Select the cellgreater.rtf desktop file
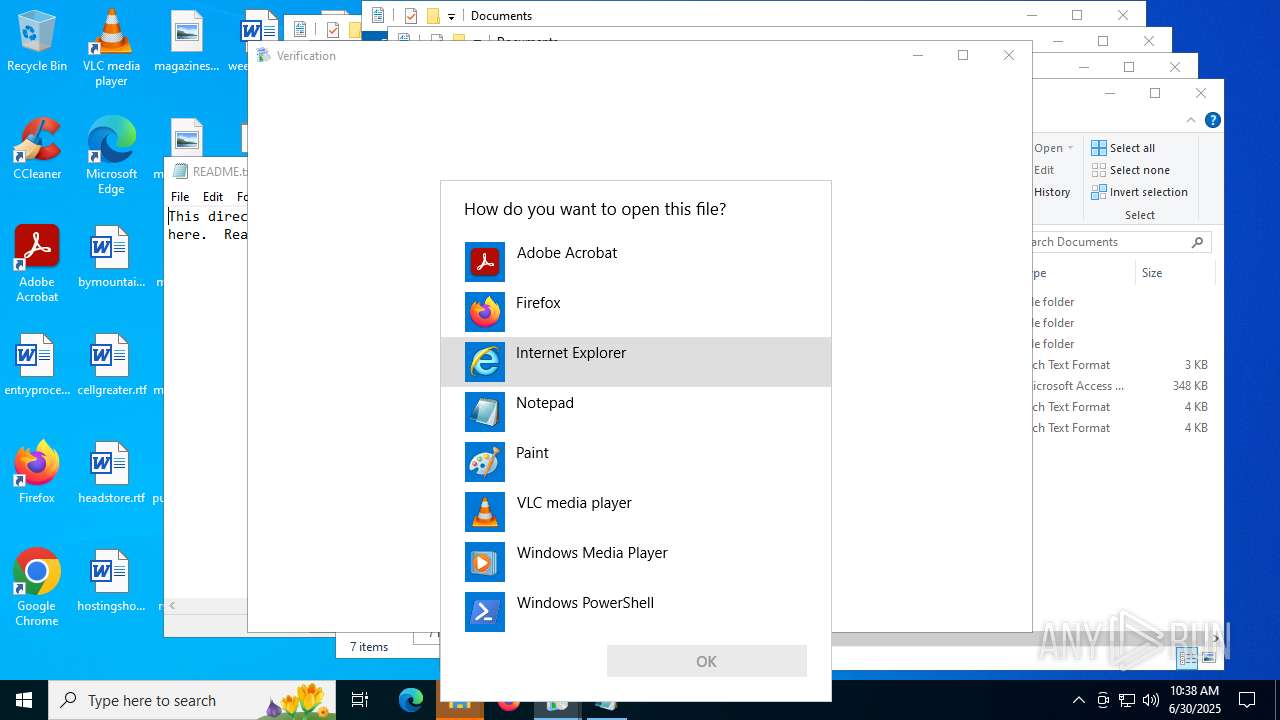 tap(111, 365)
